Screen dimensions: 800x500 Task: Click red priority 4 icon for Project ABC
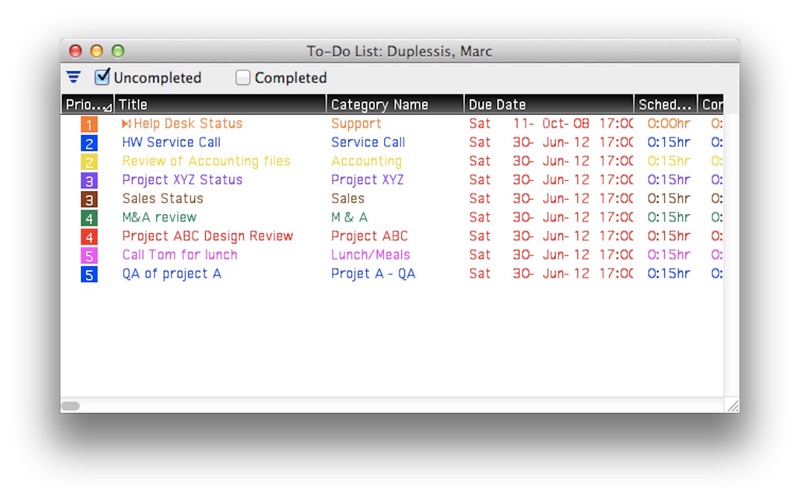[x=89, y=237]
